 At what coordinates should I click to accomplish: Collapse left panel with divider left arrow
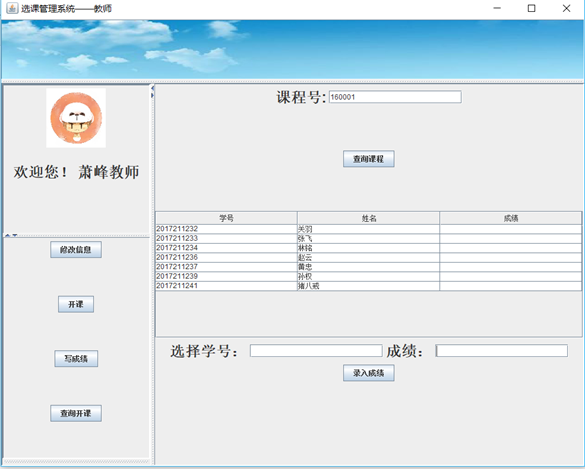click(x=152, y=88)
